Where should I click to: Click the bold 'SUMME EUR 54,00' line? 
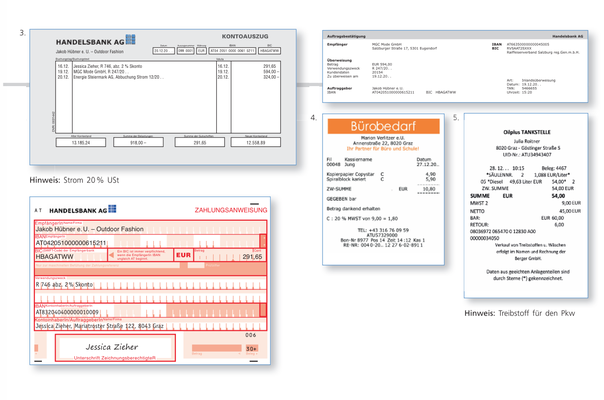(x=518, y=196)
